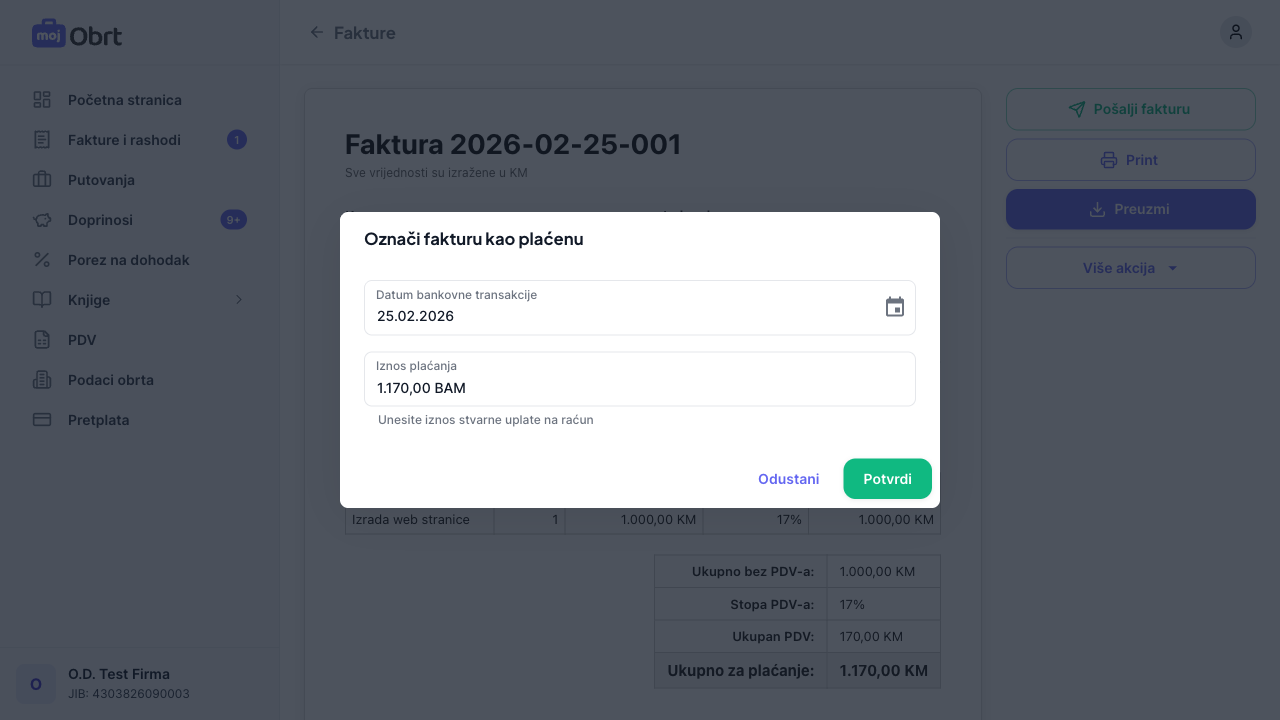
Task: Click the Pretplata credit card icon
Action: coord(42,420)
